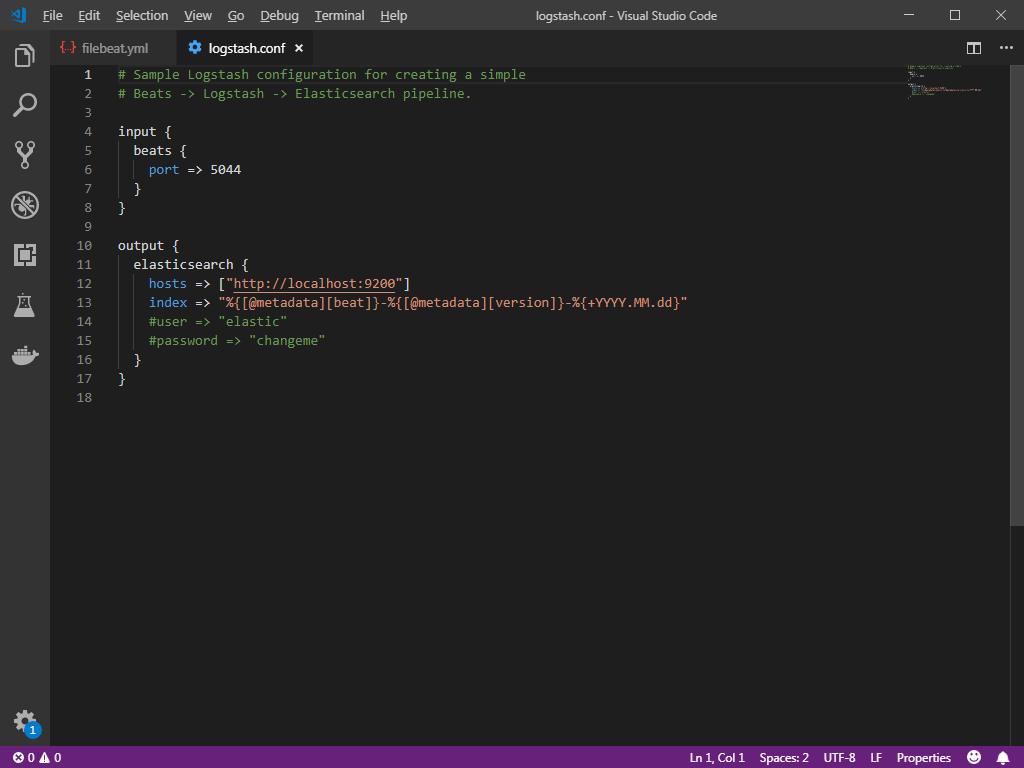Viewport: 1024px width, 768px height.
Task: Click the value 5044 on line 6
Action: click(x=225, y=170)
